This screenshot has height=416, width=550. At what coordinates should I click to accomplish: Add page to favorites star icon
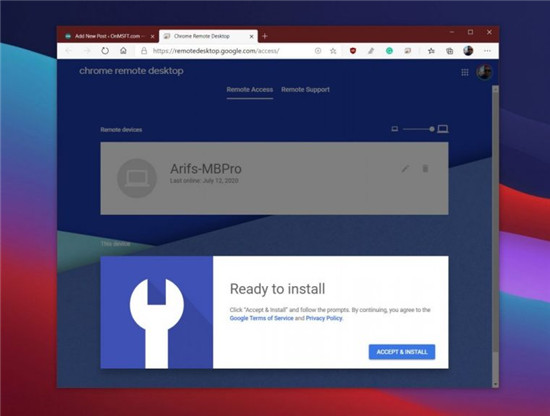click(333, 51)
